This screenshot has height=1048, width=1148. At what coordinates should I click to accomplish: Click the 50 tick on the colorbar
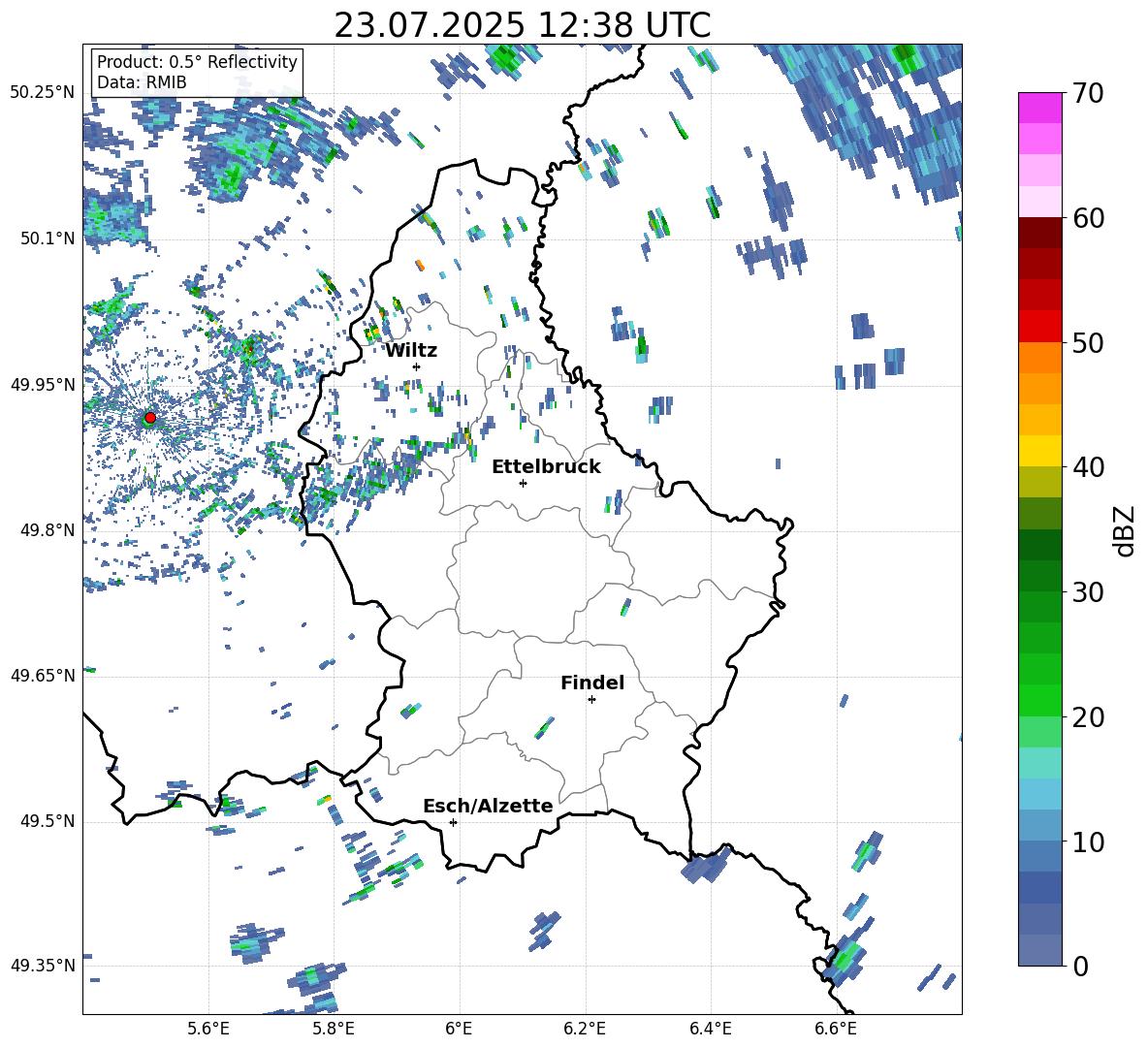1087,343
